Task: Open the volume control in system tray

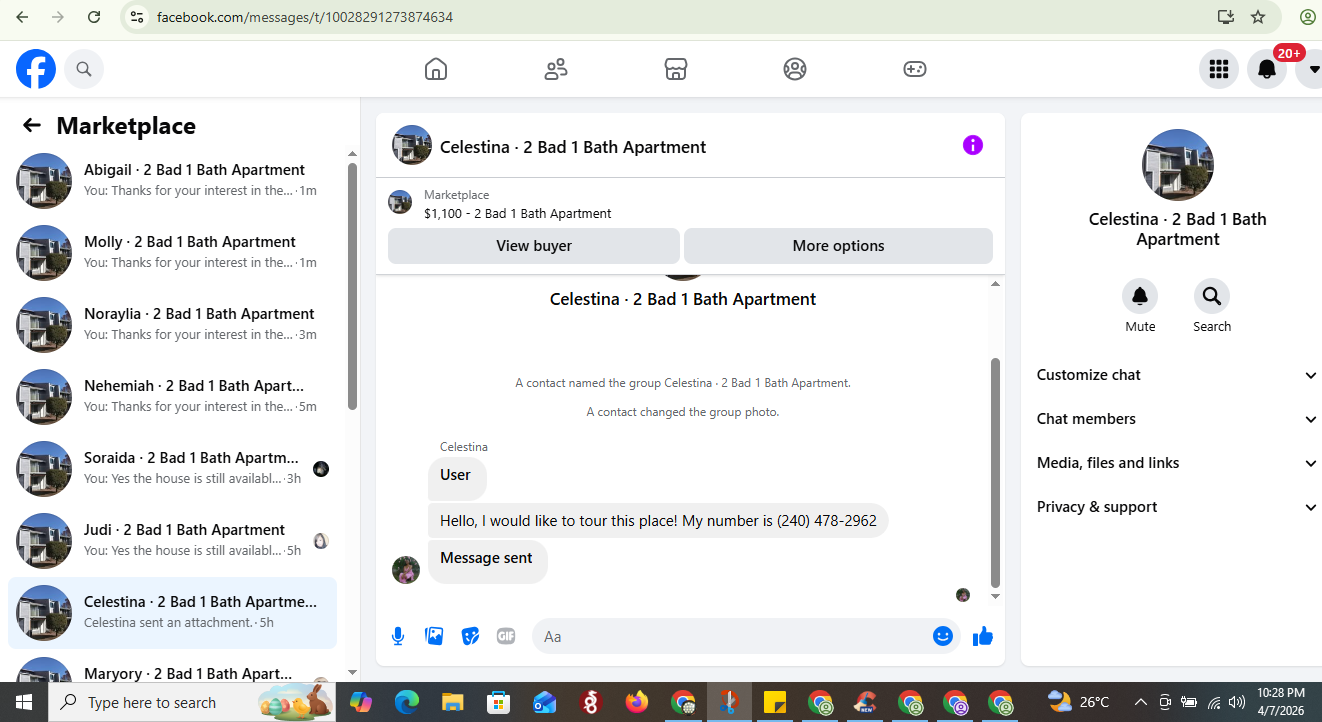Action: 1237,702
